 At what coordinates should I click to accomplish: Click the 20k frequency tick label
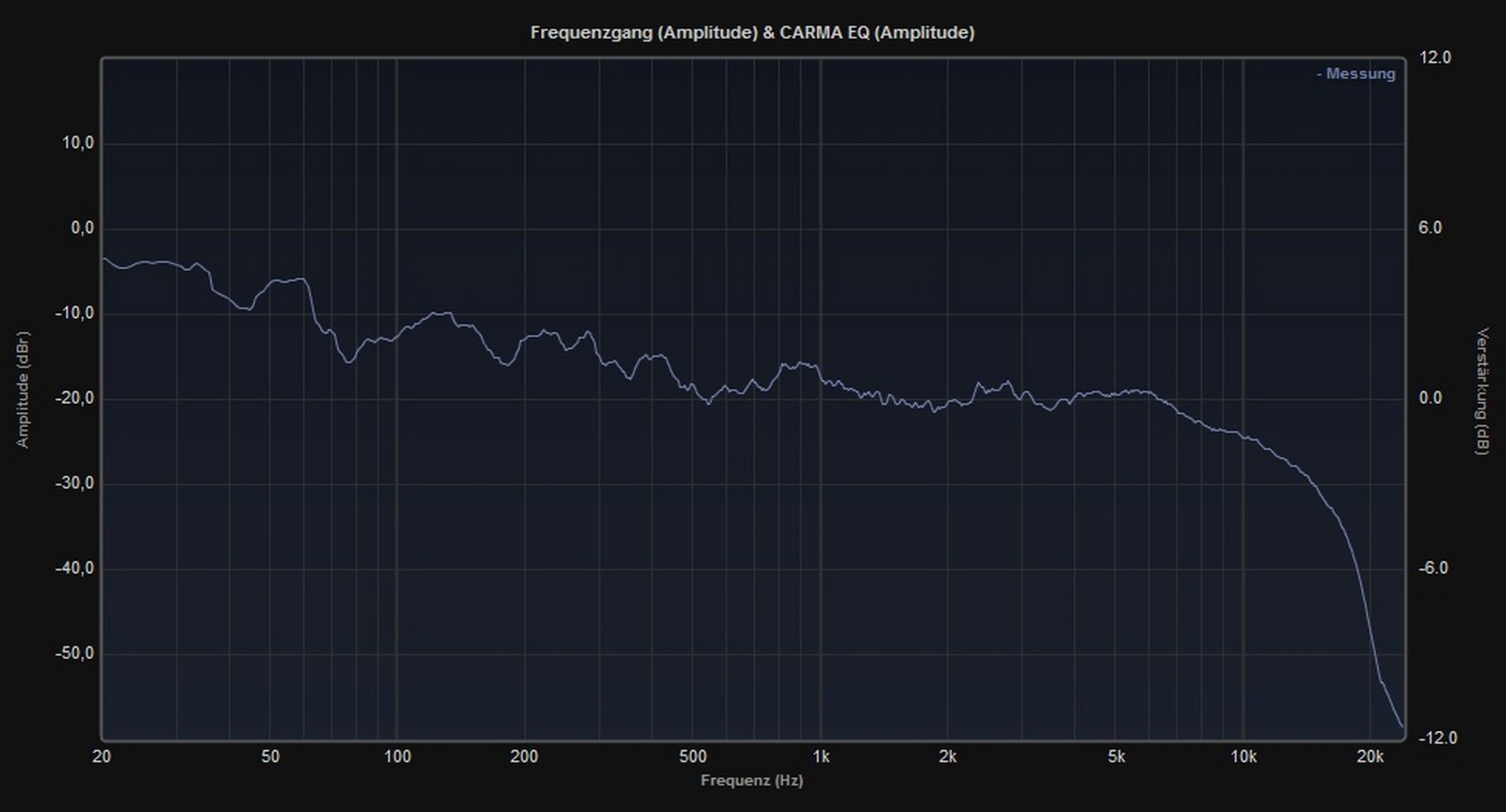(1370, 757)
